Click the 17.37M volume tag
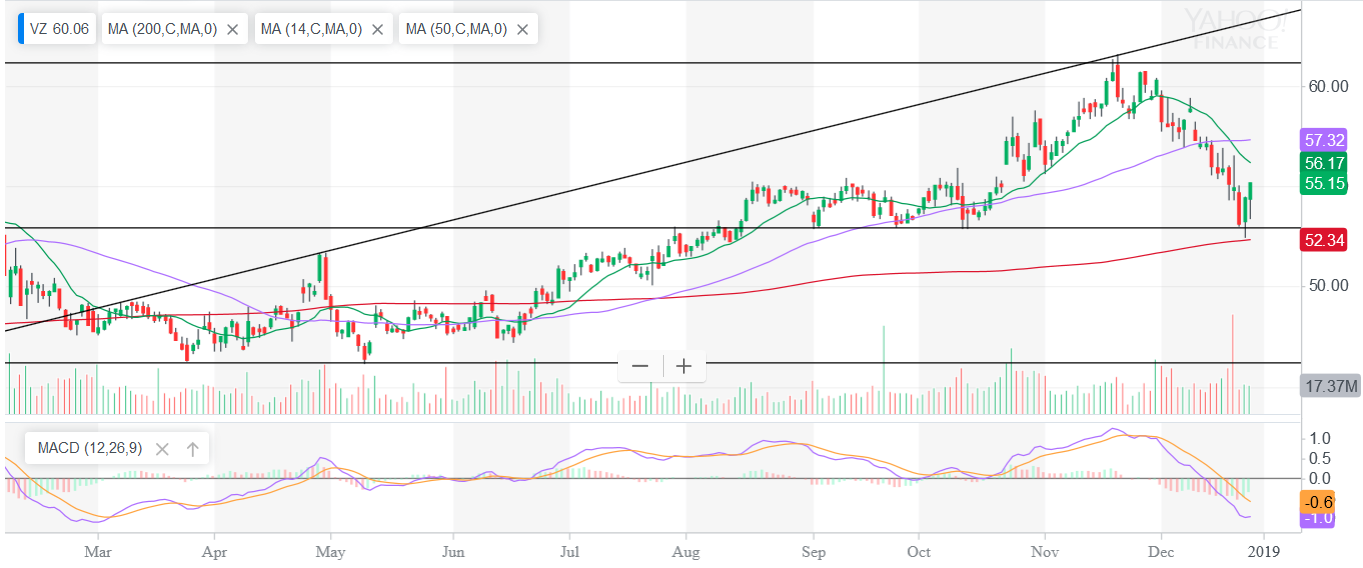The width and height of the screenshot is (1363, 568). click(1330, 387)
